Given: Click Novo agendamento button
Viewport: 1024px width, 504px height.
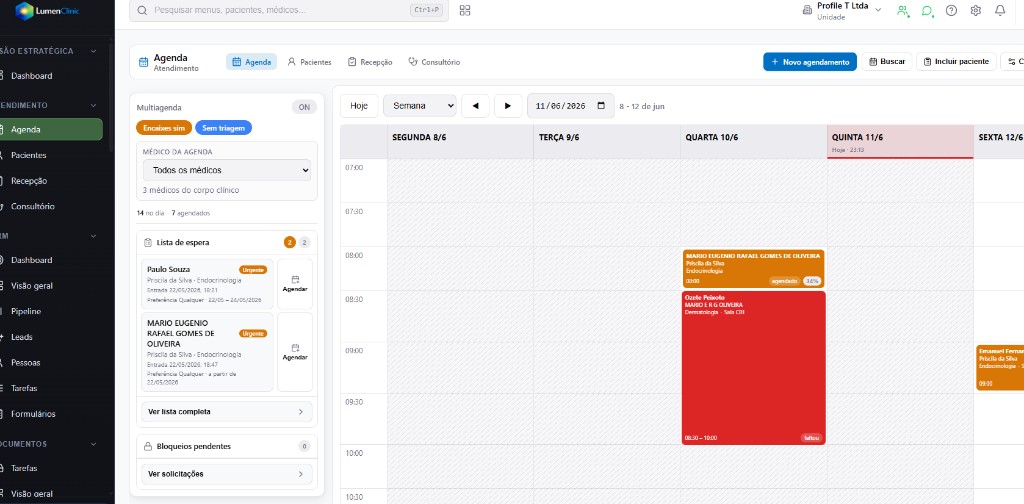Looking at the screenshot, I should click(x=810, y=62).
